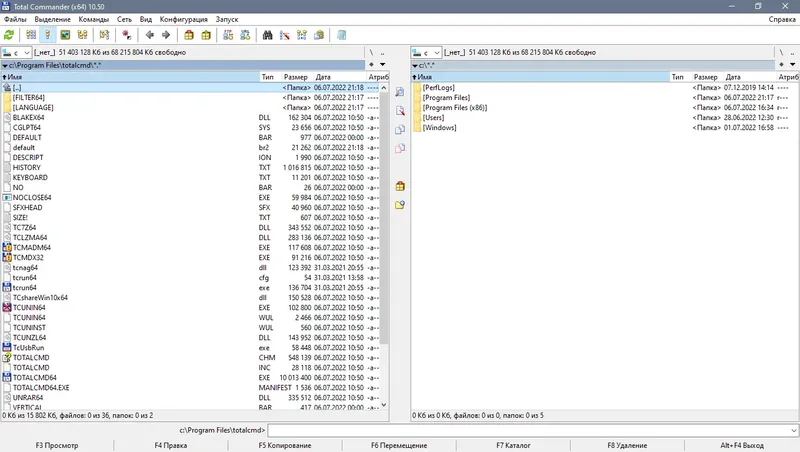Click the Pack files toolbar icon
Viewport: 800px width, 452px height.
(x=189, y=35)
